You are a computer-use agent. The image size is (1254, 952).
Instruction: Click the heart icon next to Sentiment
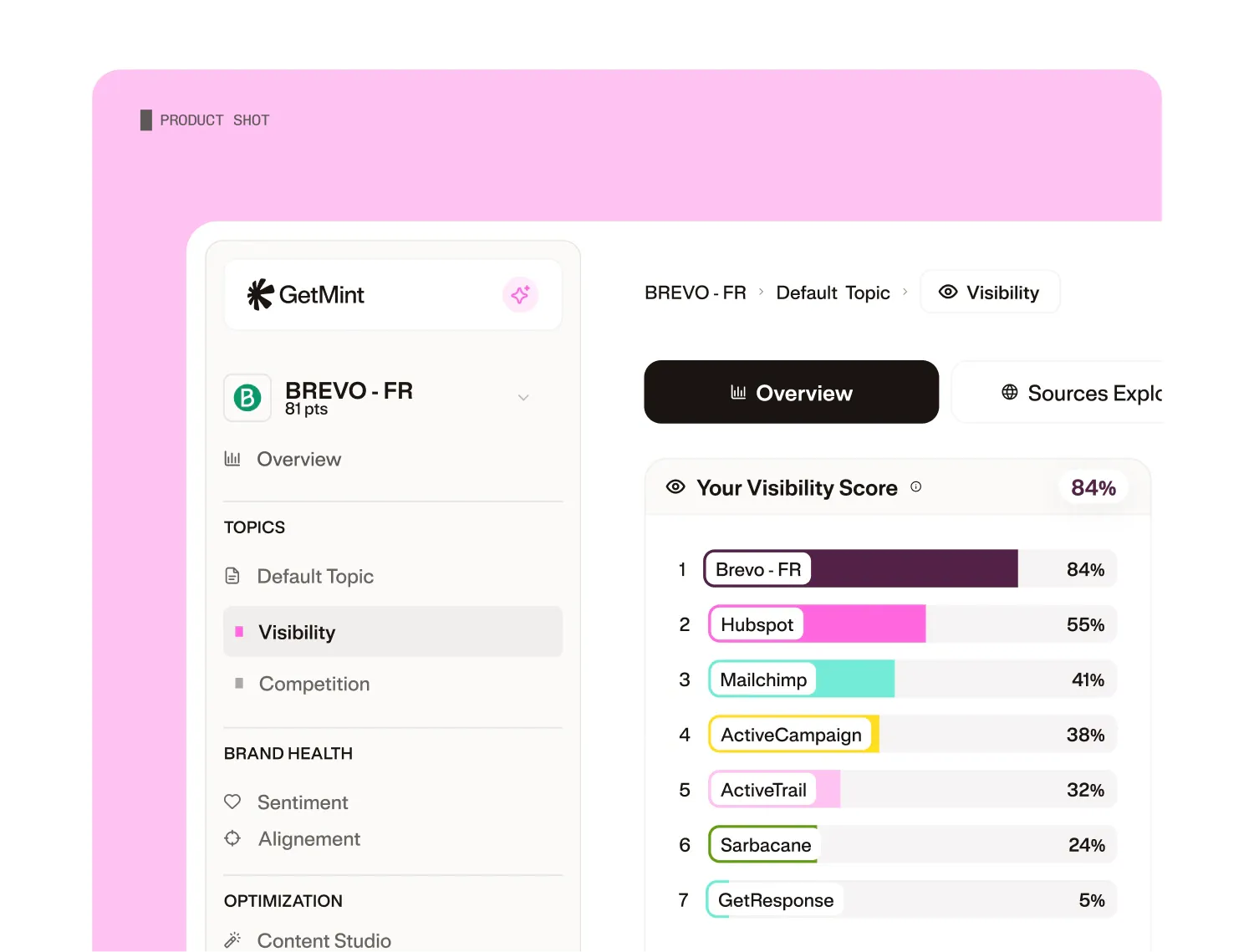tap(232, 802)
